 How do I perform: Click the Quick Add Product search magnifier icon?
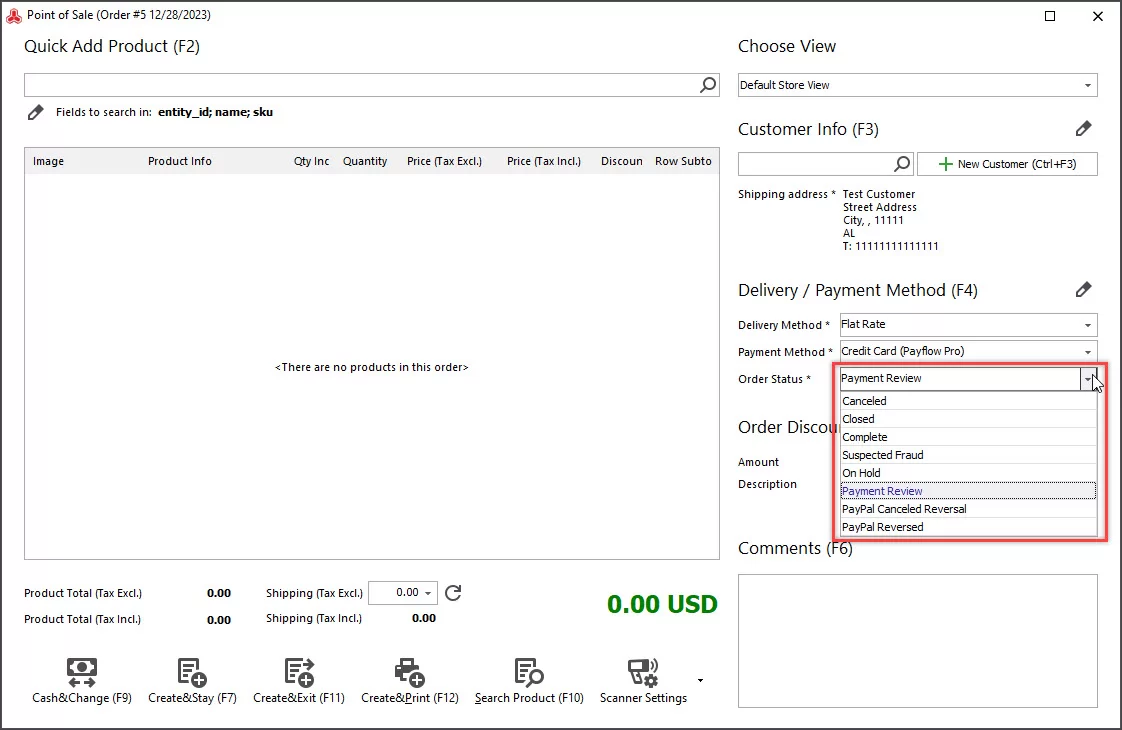708,85
